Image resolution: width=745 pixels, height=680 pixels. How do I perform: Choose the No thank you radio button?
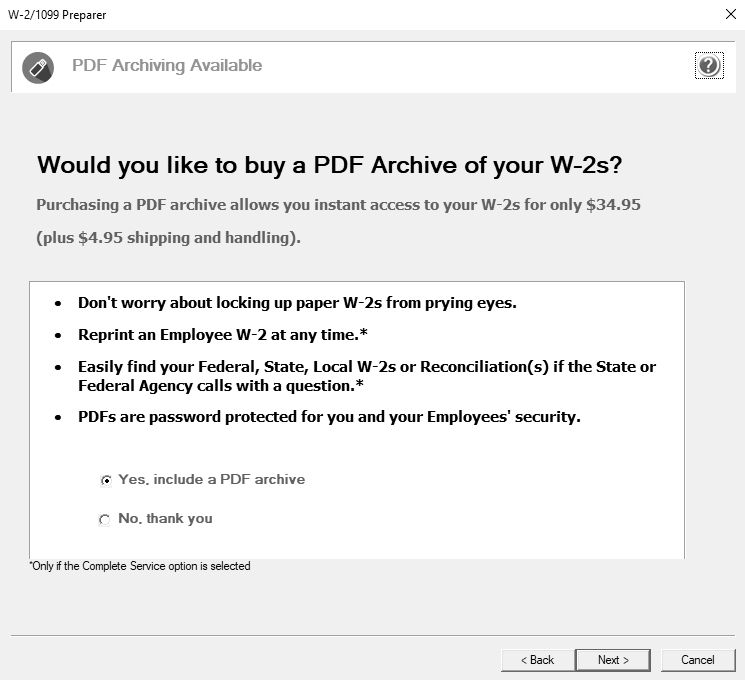[104, 519]
